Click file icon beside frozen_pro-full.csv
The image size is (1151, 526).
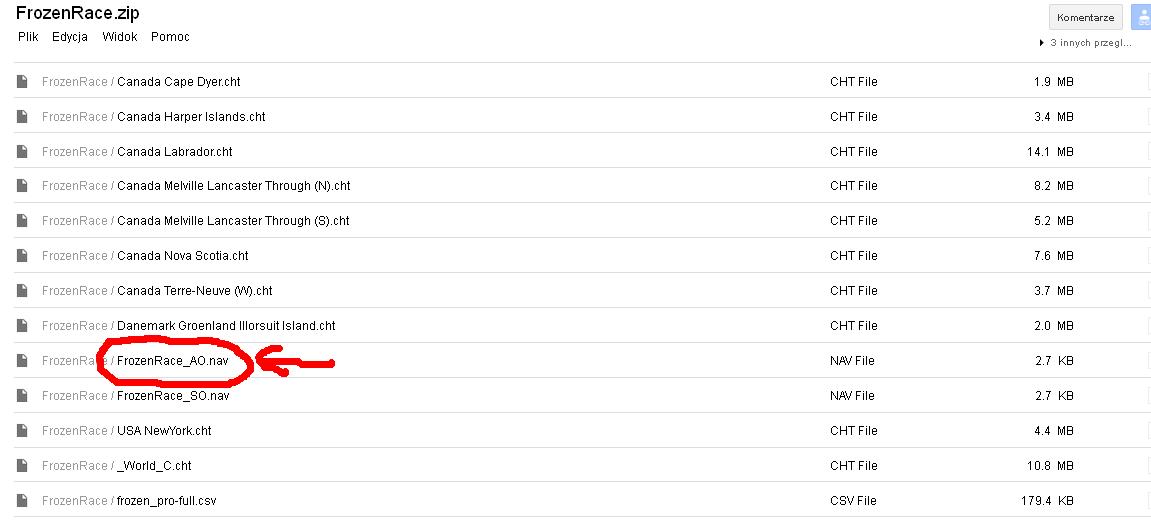22,501
